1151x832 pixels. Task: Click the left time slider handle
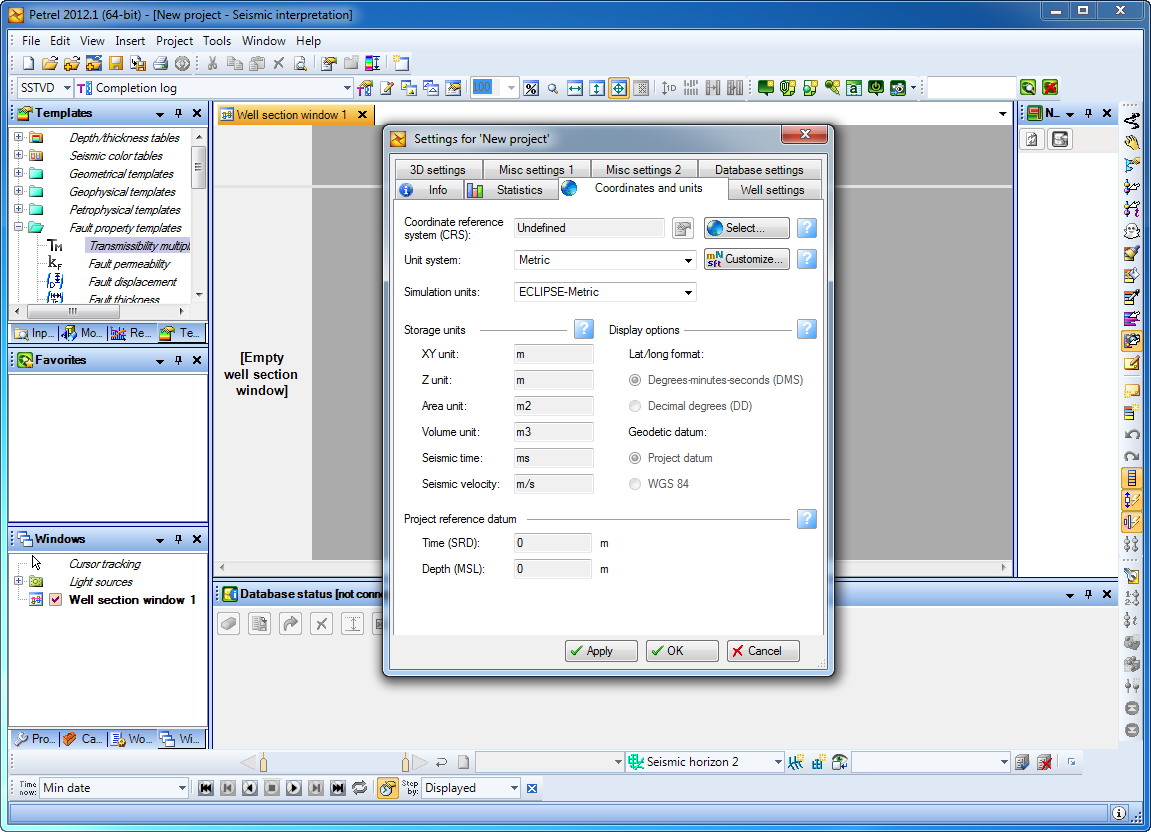[x=264, y=763]
